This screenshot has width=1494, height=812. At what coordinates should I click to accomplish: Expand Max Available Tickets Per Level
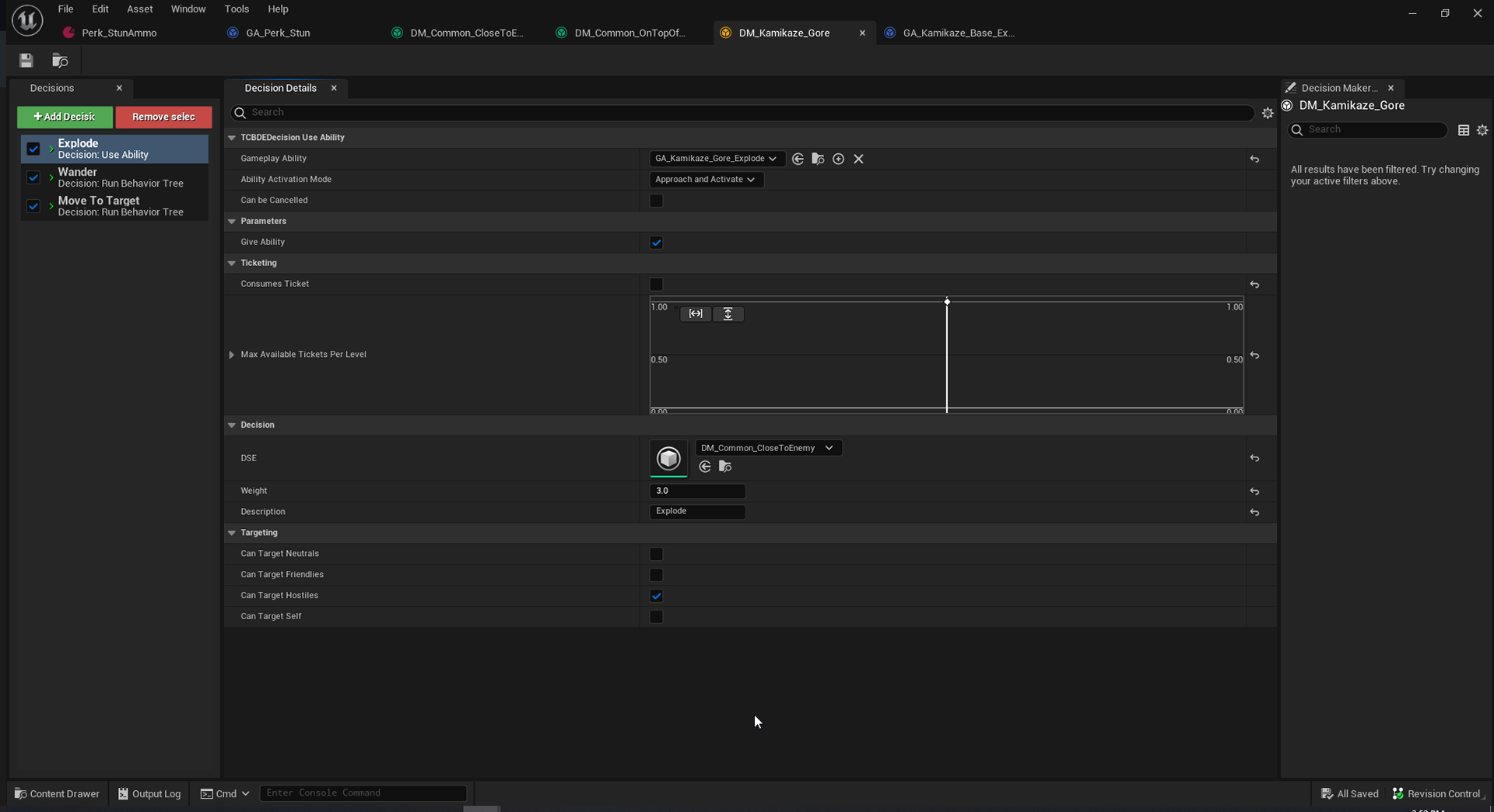(232, 355)
